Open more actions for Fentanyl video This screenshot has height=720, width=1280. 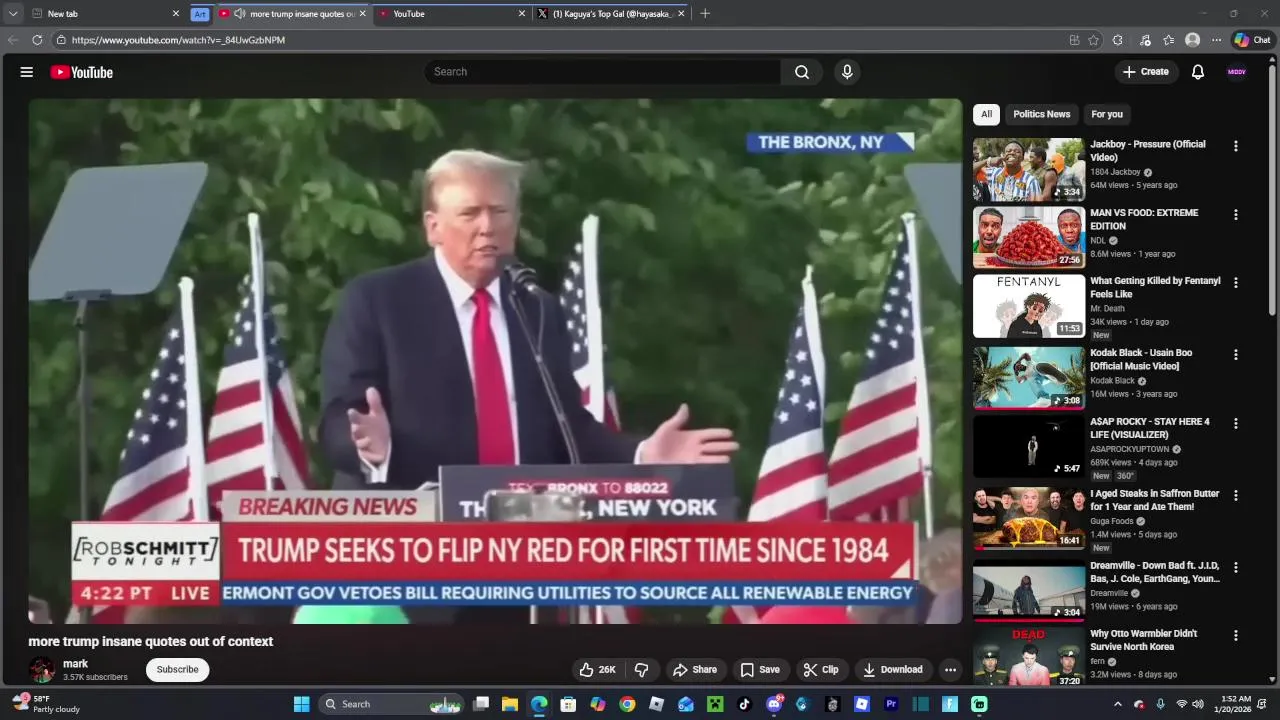1236,283
